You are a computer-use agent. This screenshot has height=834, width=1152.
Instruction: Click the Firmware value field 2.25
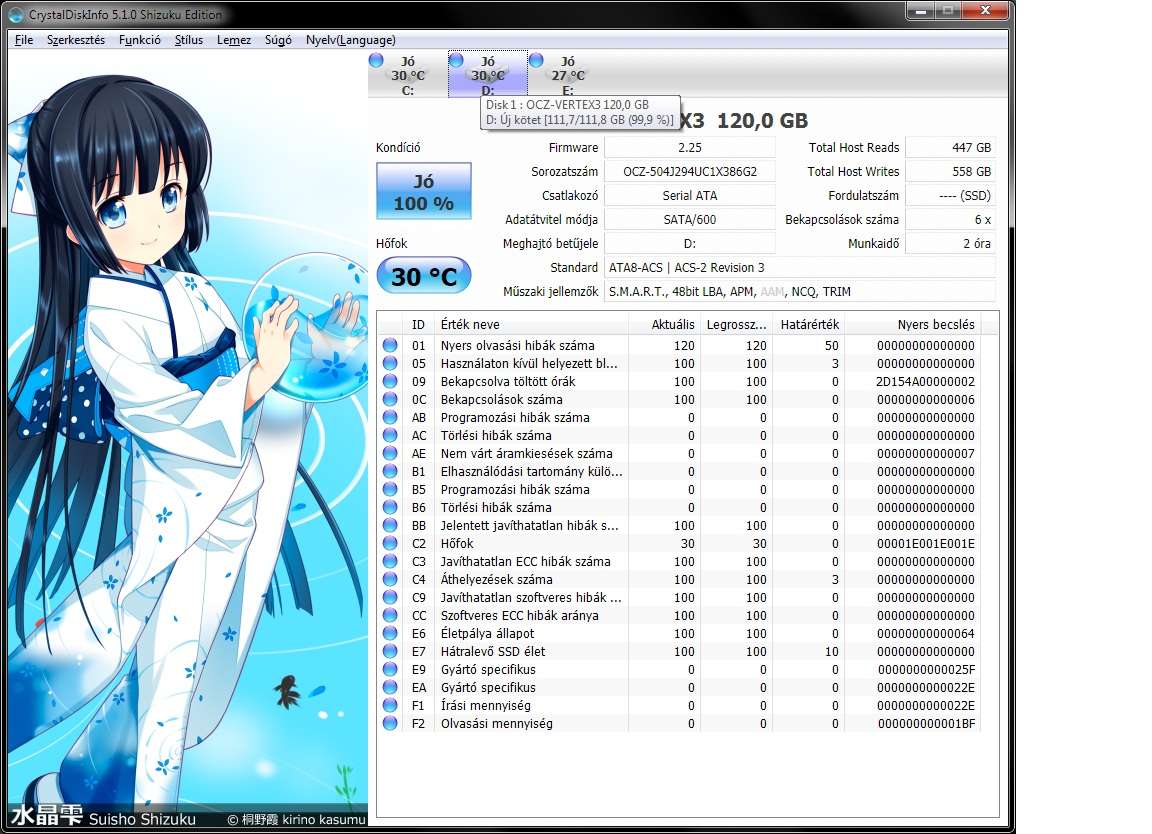click(x=690, y=148)
